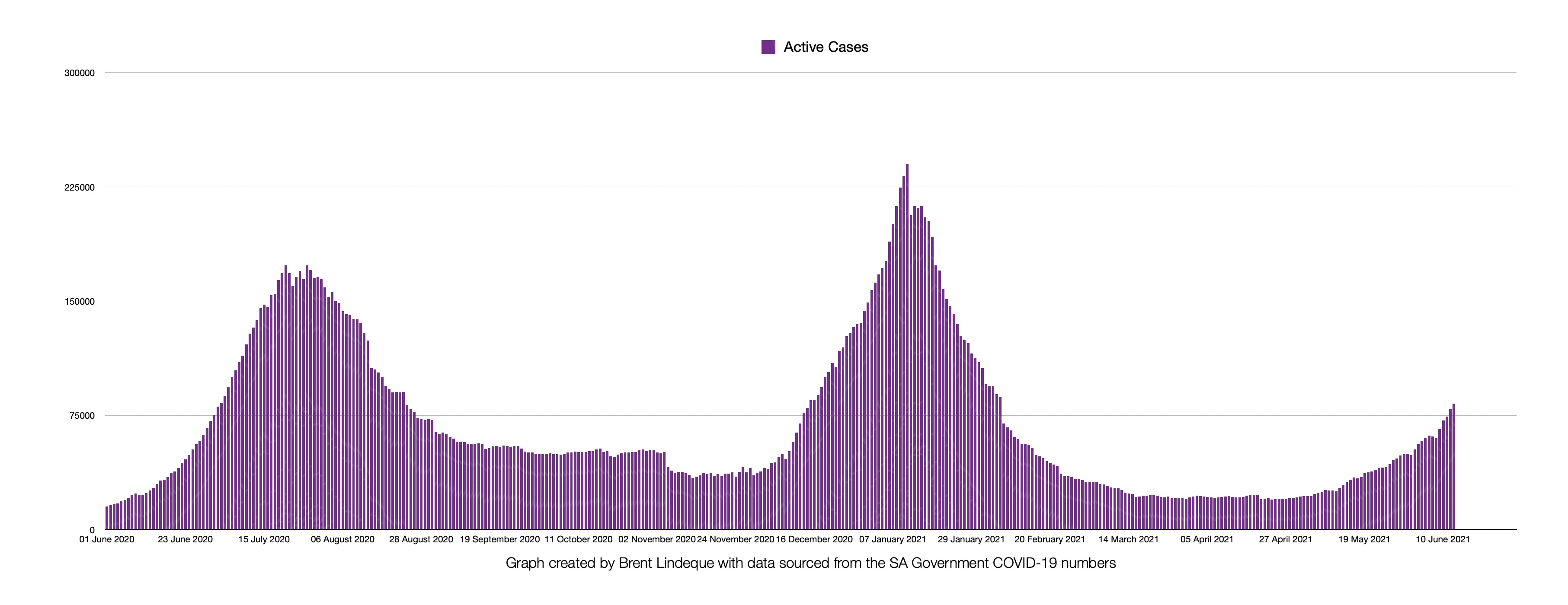Click the 29 January 2021 date label
This screenshot has height=605, width=1568.
coord(971,539)
